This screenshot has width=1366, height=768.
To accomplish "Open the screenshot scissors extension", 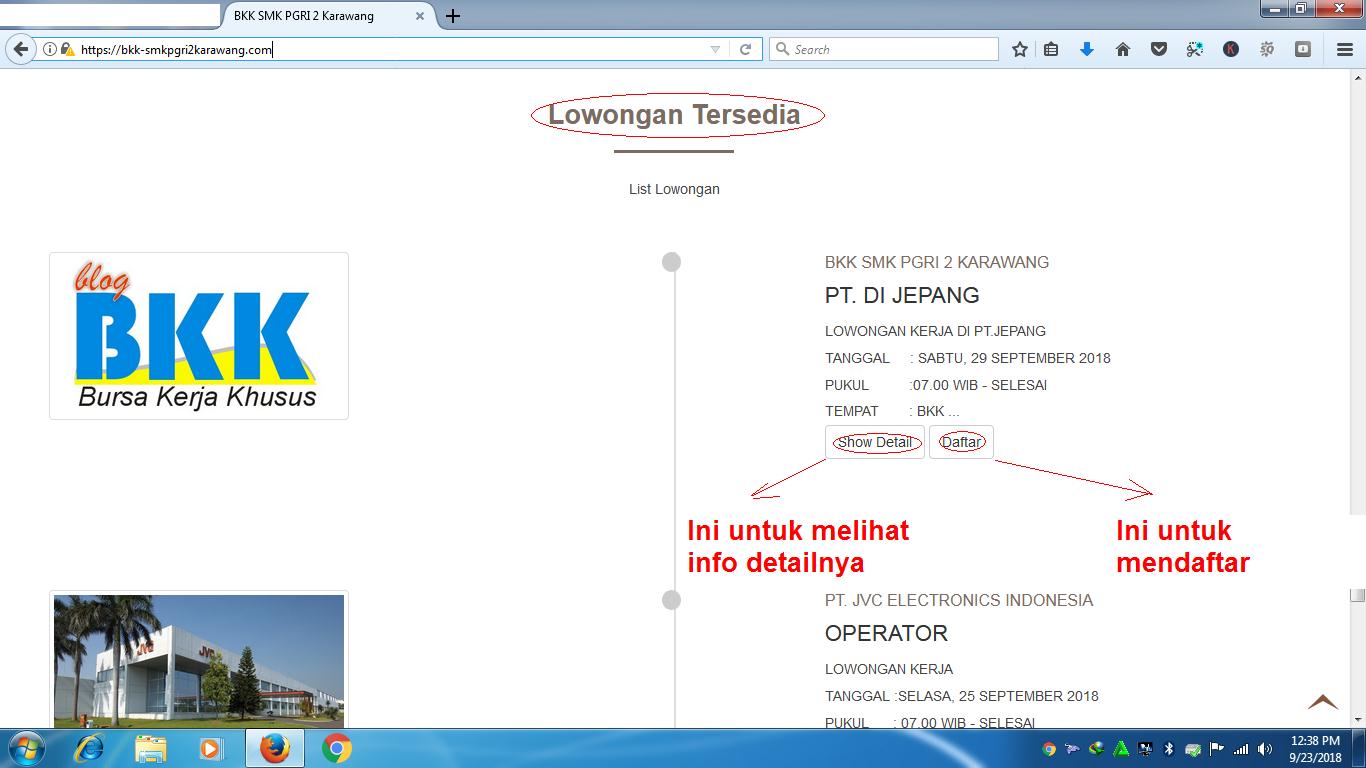I will [1195, 49].
